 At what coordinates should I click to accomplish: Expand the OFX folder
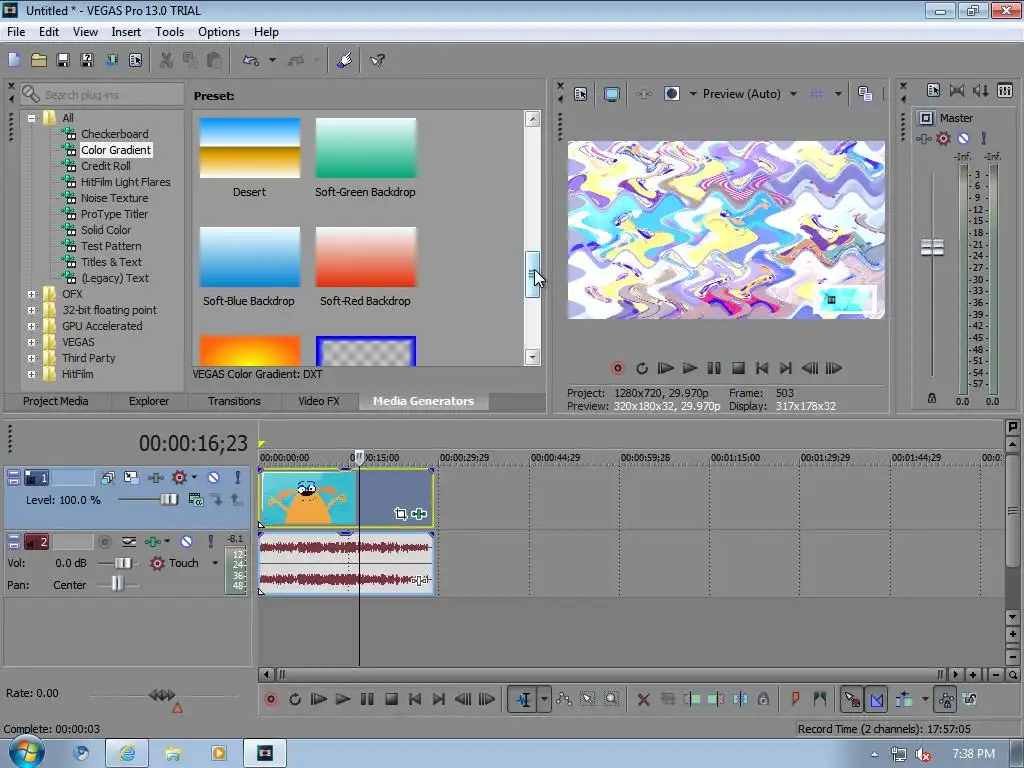click(31, 295)
